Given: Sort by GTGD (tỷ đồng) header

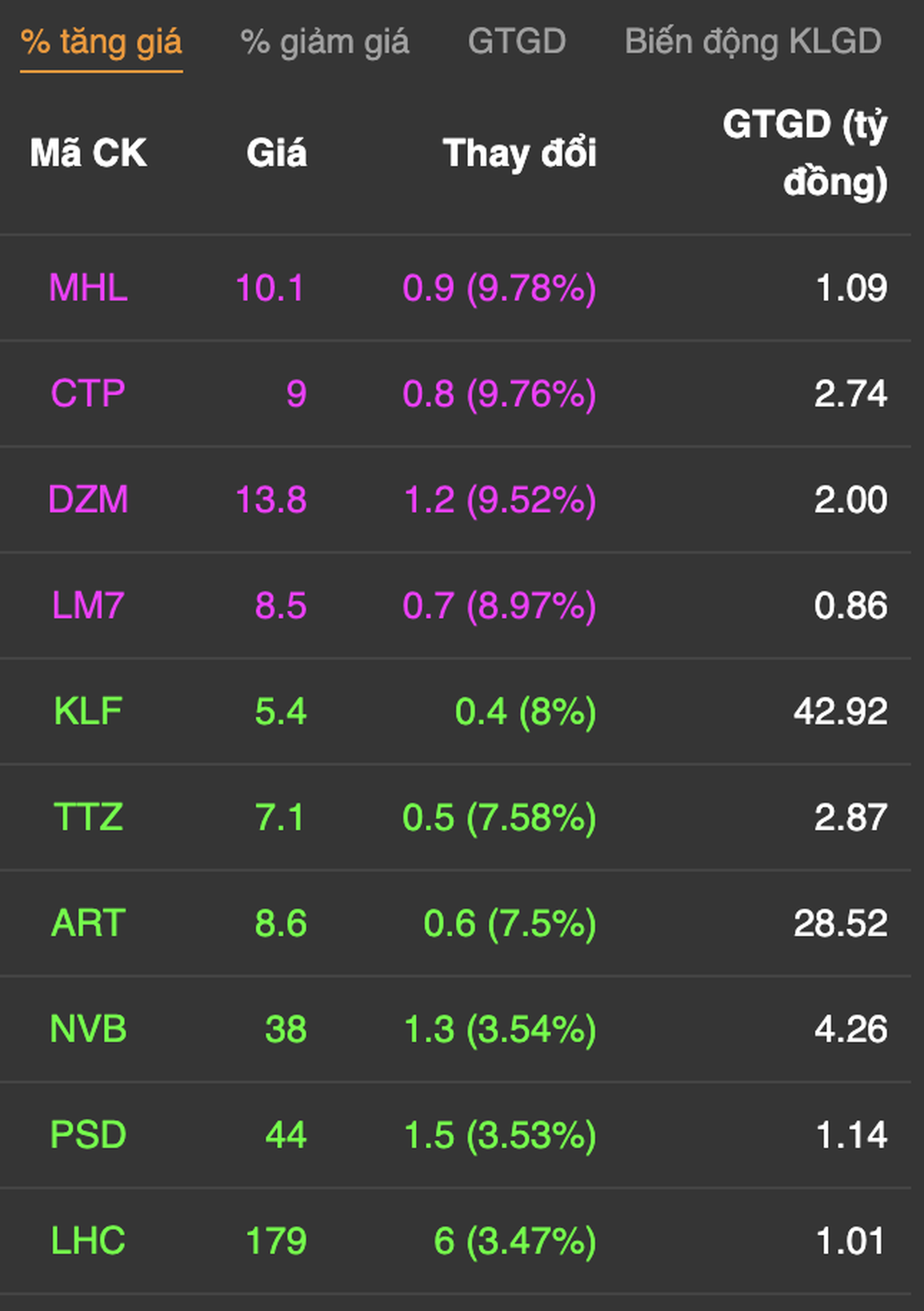Looking at the screenshot, I should click(x=805, y=153).
